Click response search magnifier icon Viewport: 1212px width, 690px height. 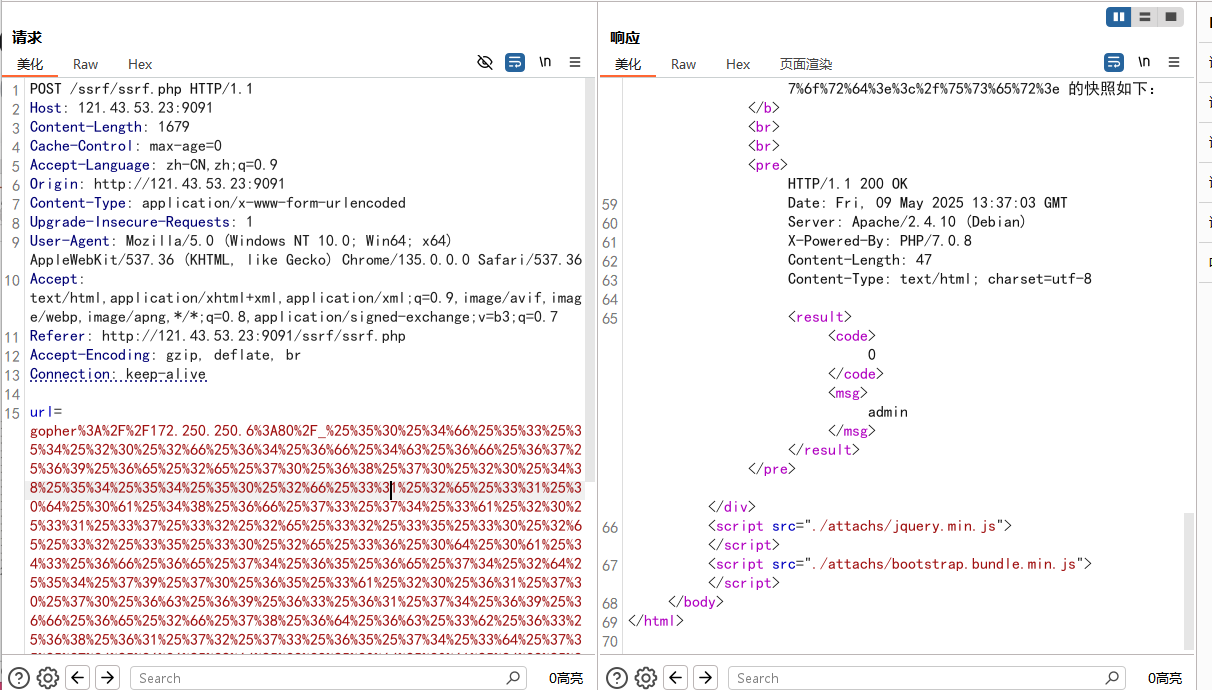click(x=1111, y=678)
